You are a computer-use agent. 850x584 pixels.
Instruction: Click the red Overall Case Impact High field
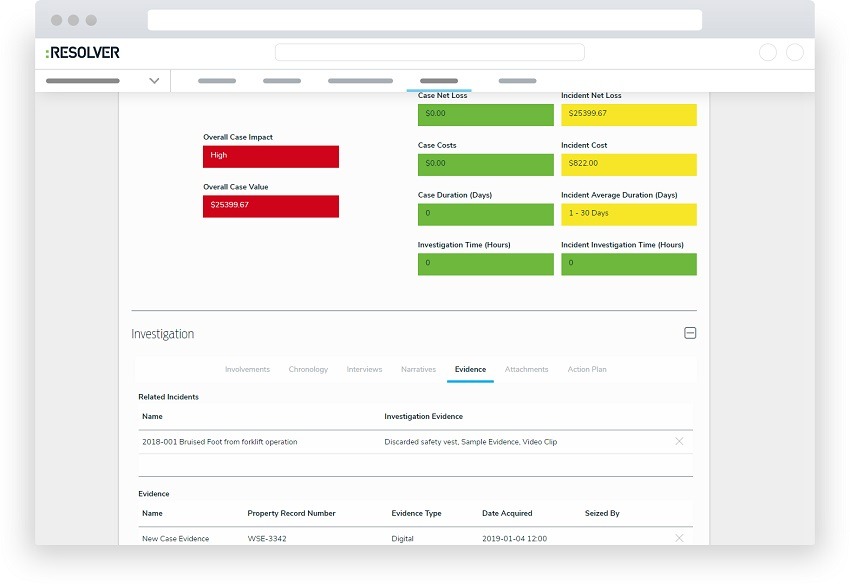coord(271,156)
